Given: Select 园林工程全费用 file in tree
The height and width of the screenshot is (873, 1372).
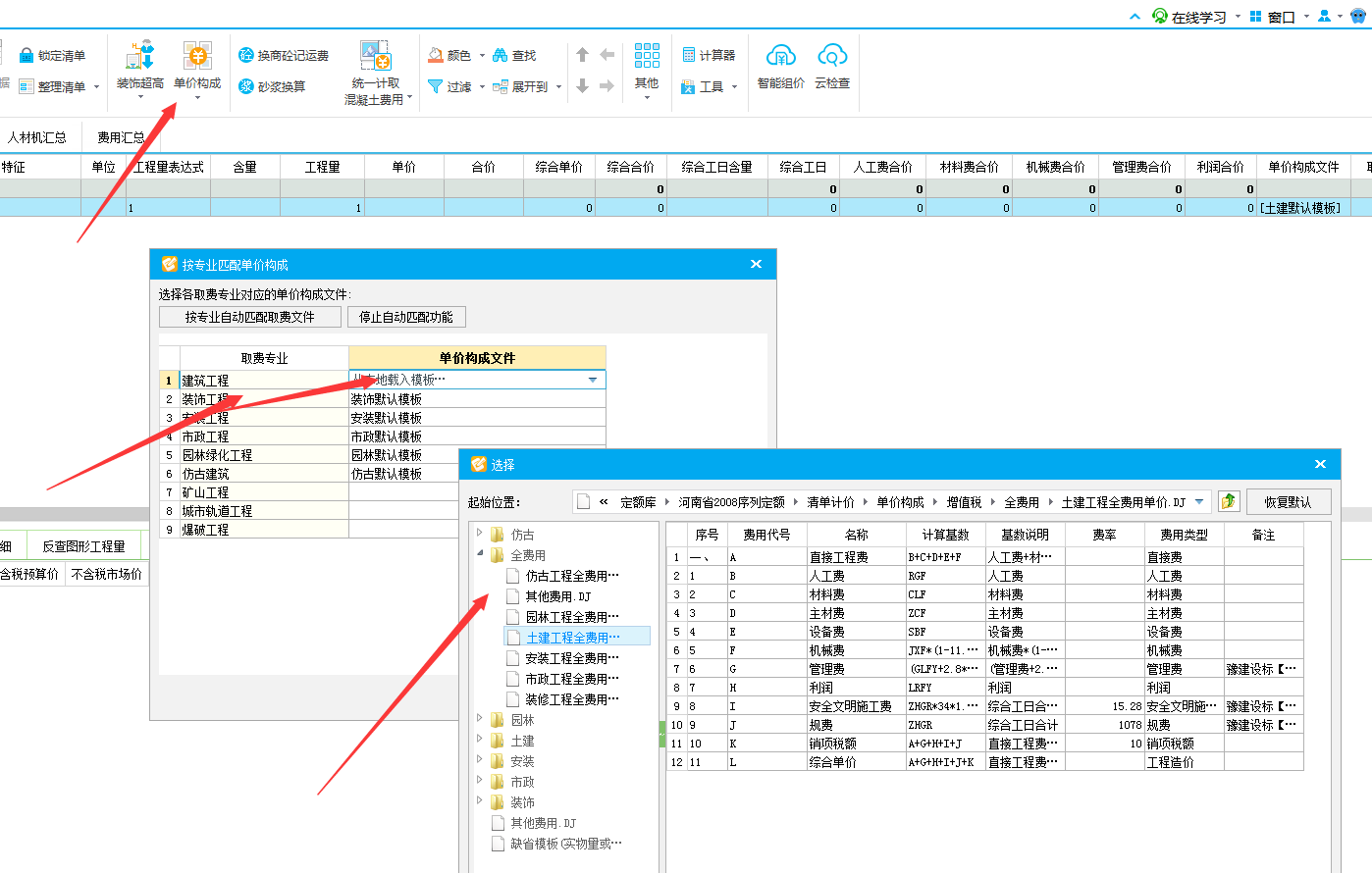Looking at the screenshot, I should pos(572,617).
